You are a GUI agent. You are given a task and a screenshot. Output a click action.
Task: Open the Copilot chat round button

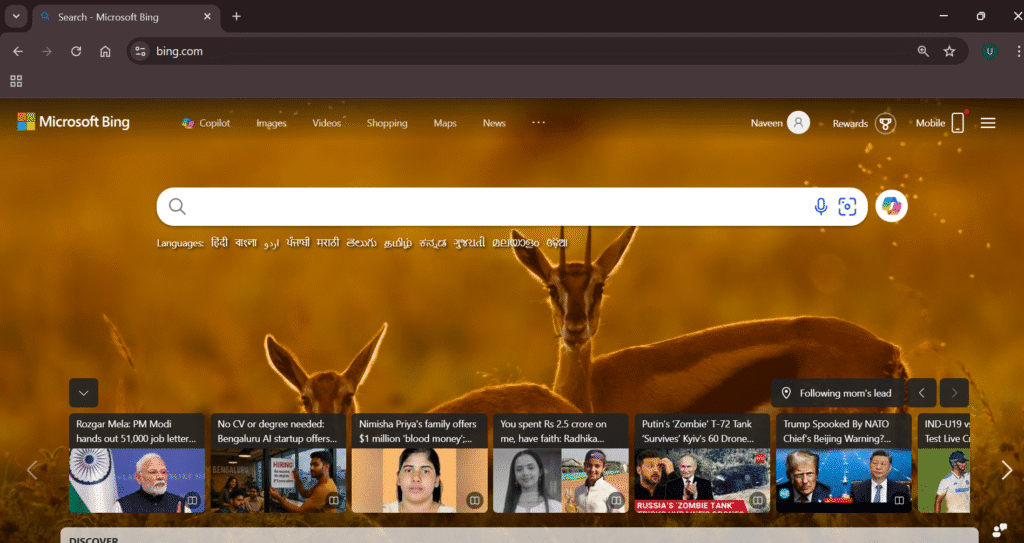coord(891,206)
